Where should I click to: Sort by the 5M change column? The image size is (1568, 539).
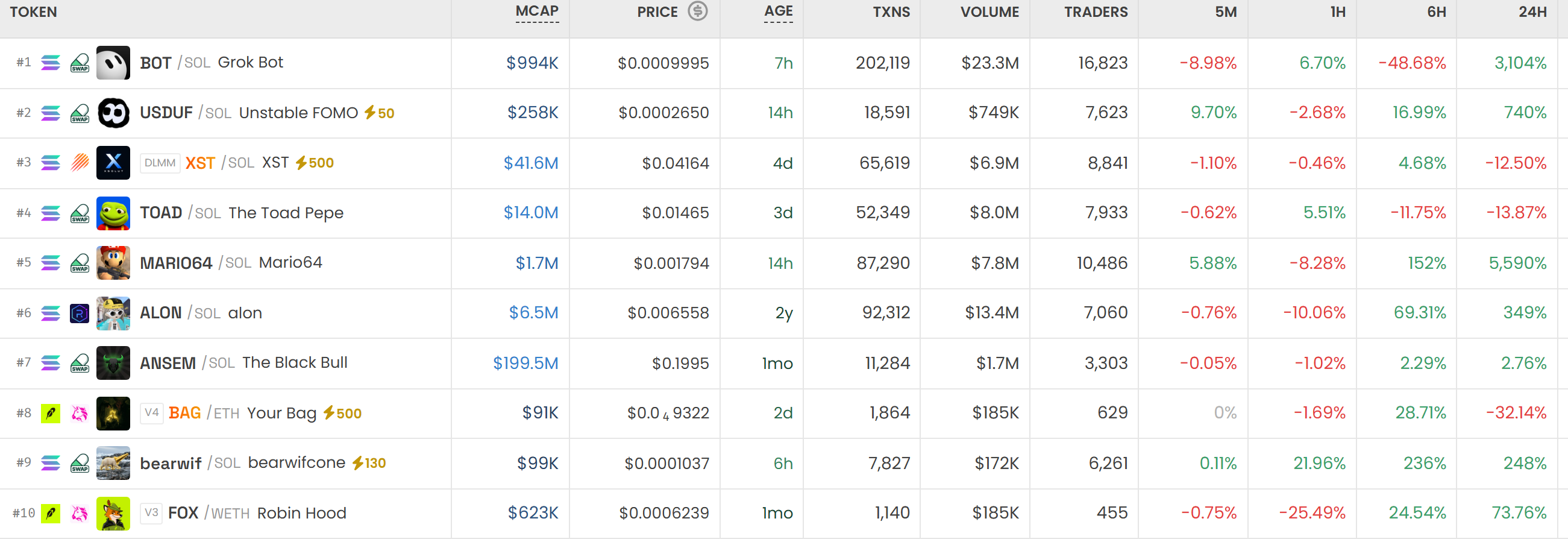tap(1226, 11)
